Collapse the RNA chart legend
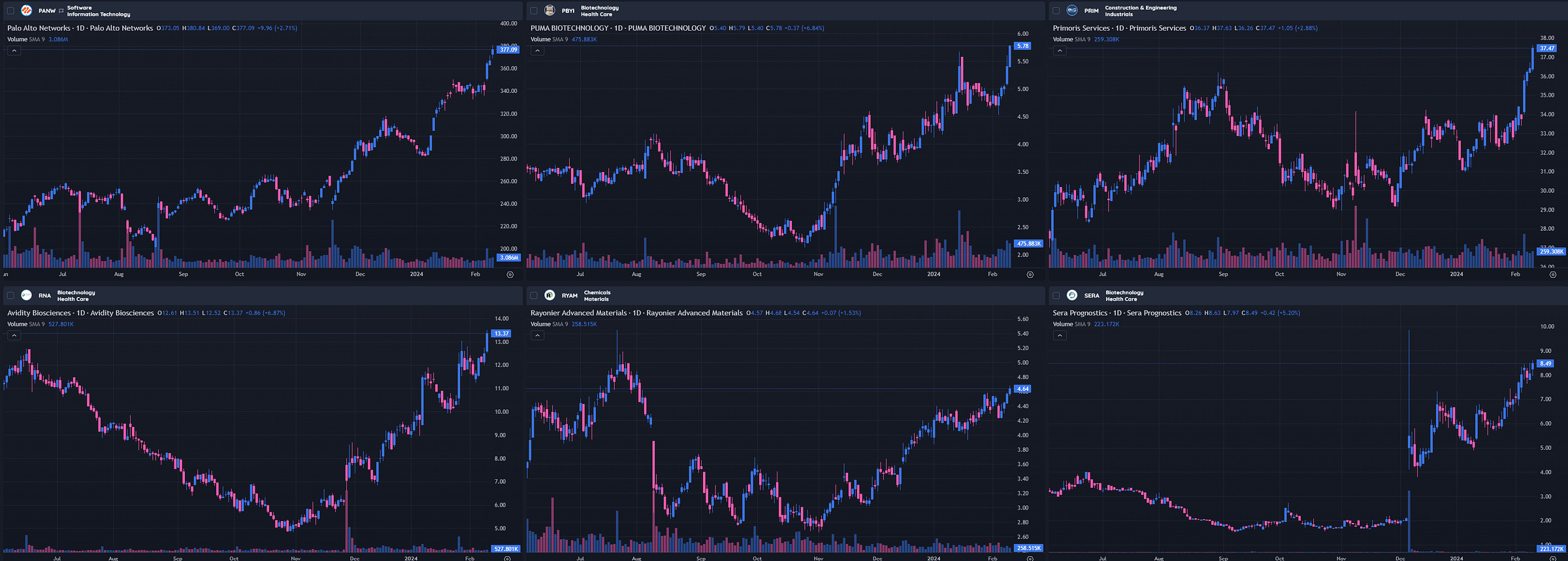 [14, 335]
